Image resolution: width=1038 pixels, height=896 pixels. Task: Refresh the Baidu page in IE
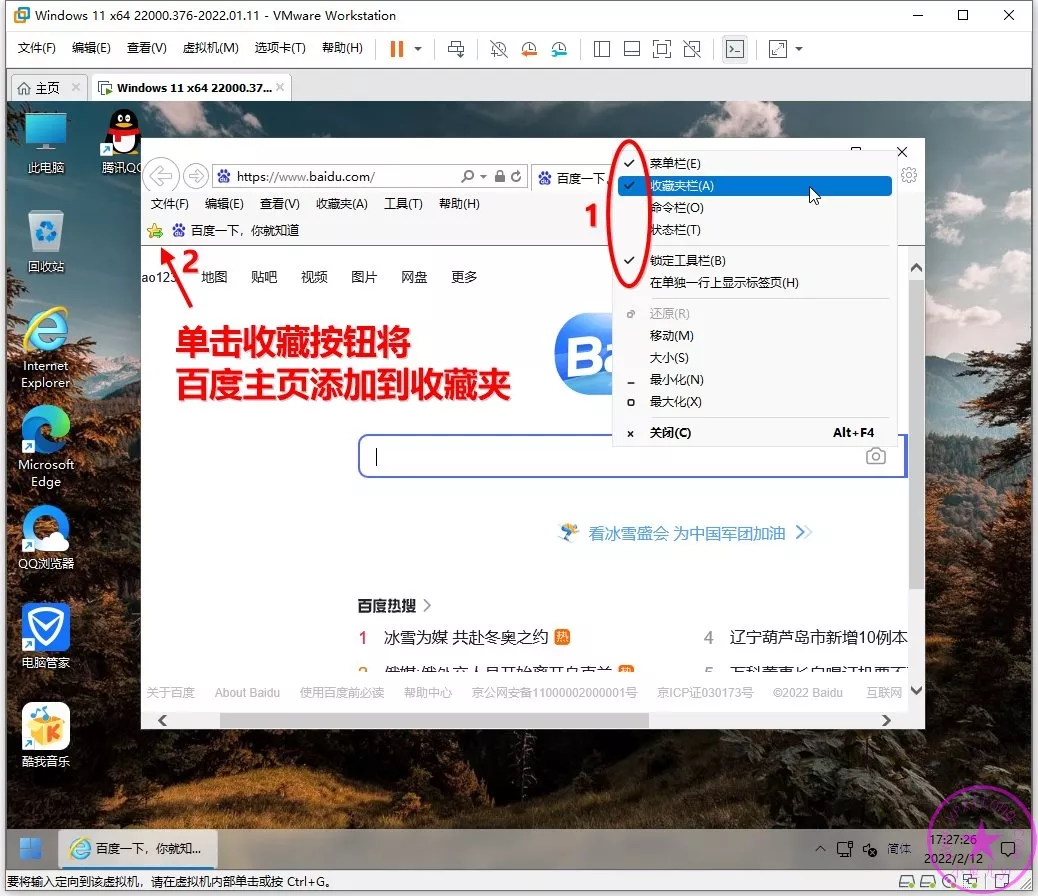(516, 176)
